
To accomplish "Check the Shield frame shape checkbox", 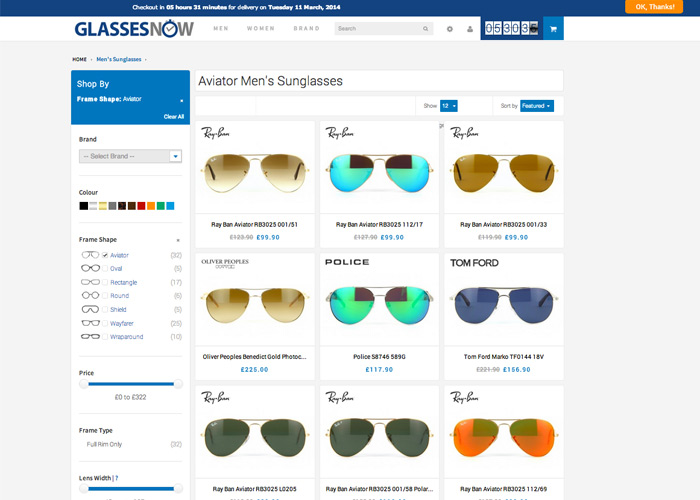I will click(x=105, y=310).
